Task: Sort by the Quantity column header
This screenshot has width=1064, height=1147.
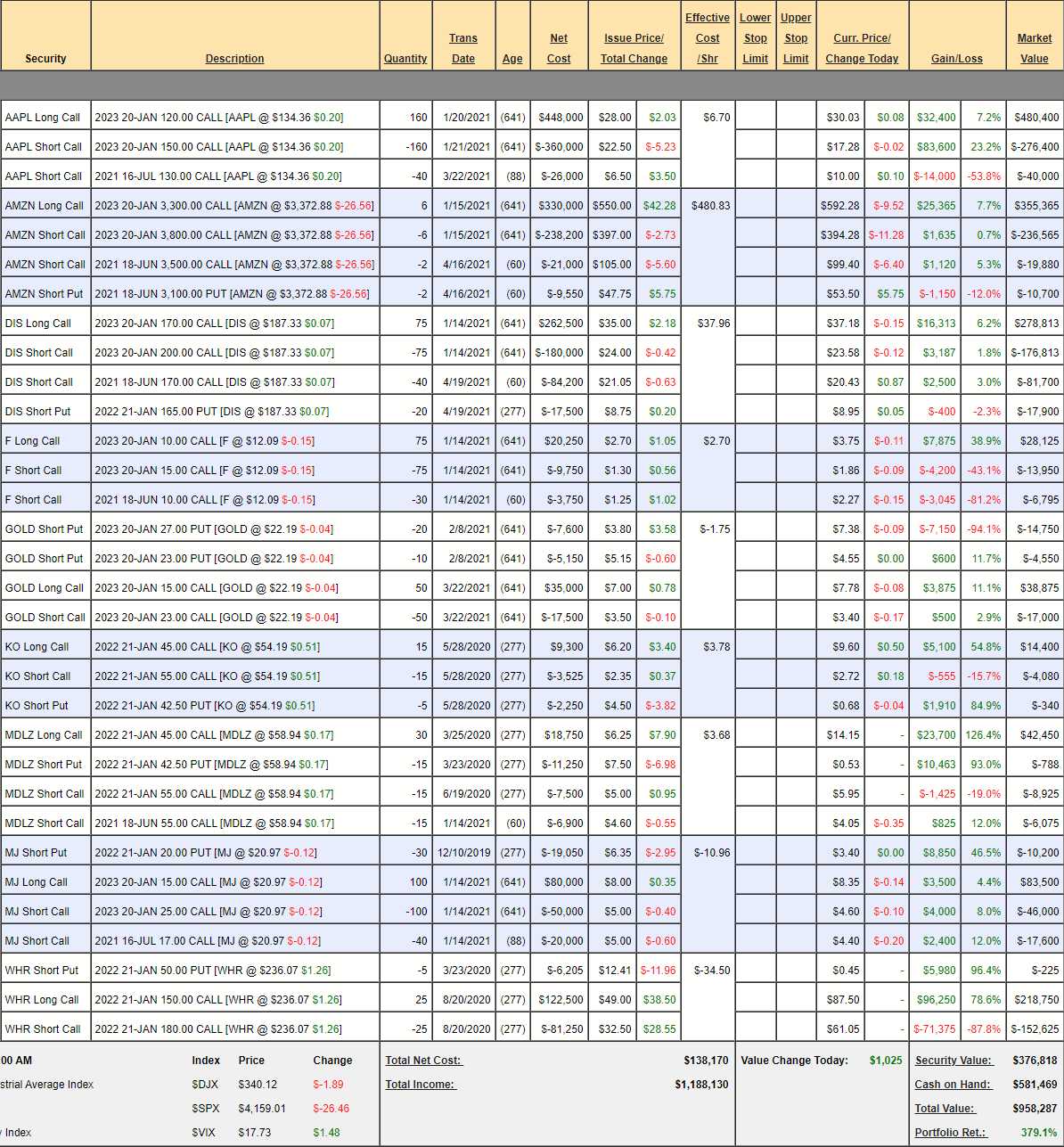Action: point(405,59)
